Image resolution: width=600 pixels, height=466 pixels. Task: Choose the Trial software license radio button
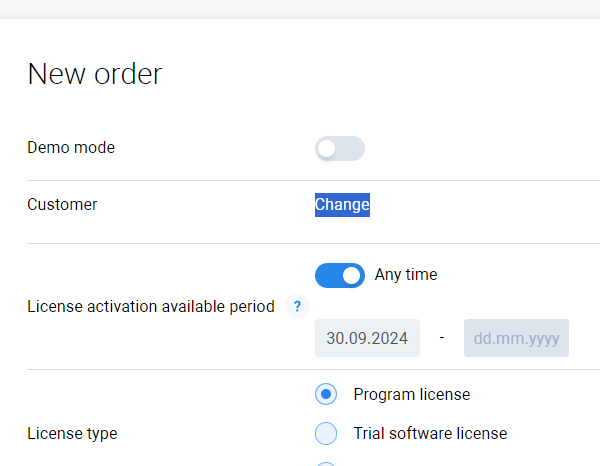[x=326, y=433]
